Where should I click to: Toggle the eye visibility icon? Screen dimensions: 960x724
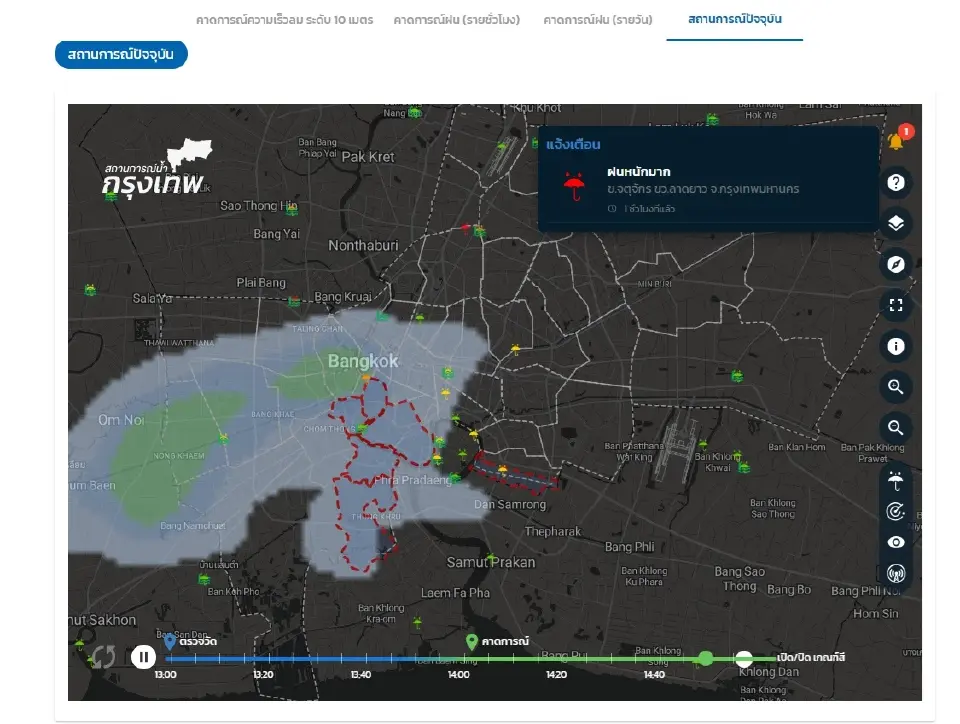click(x=896, y=542)
